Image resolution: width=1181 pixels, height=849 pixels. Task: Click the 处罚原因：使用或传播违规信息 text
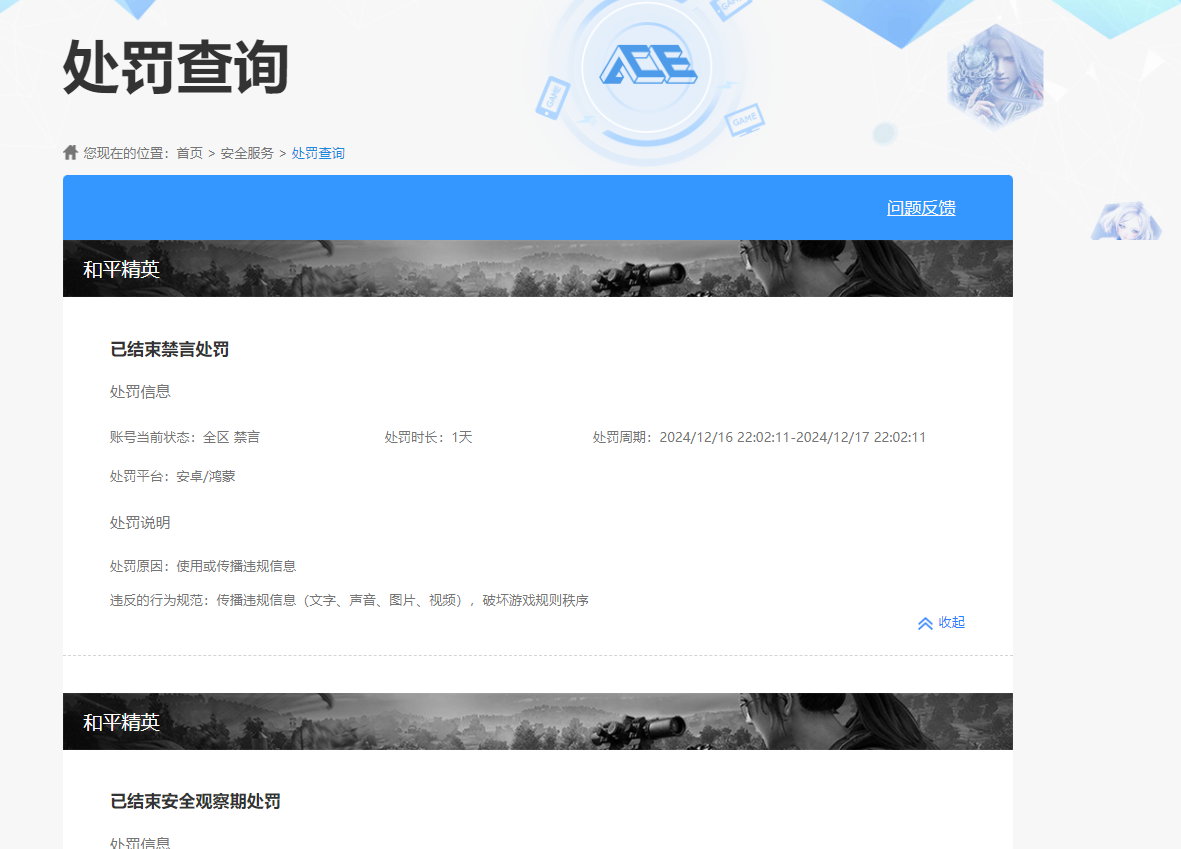pyautogui.click(x=203, y=566)
